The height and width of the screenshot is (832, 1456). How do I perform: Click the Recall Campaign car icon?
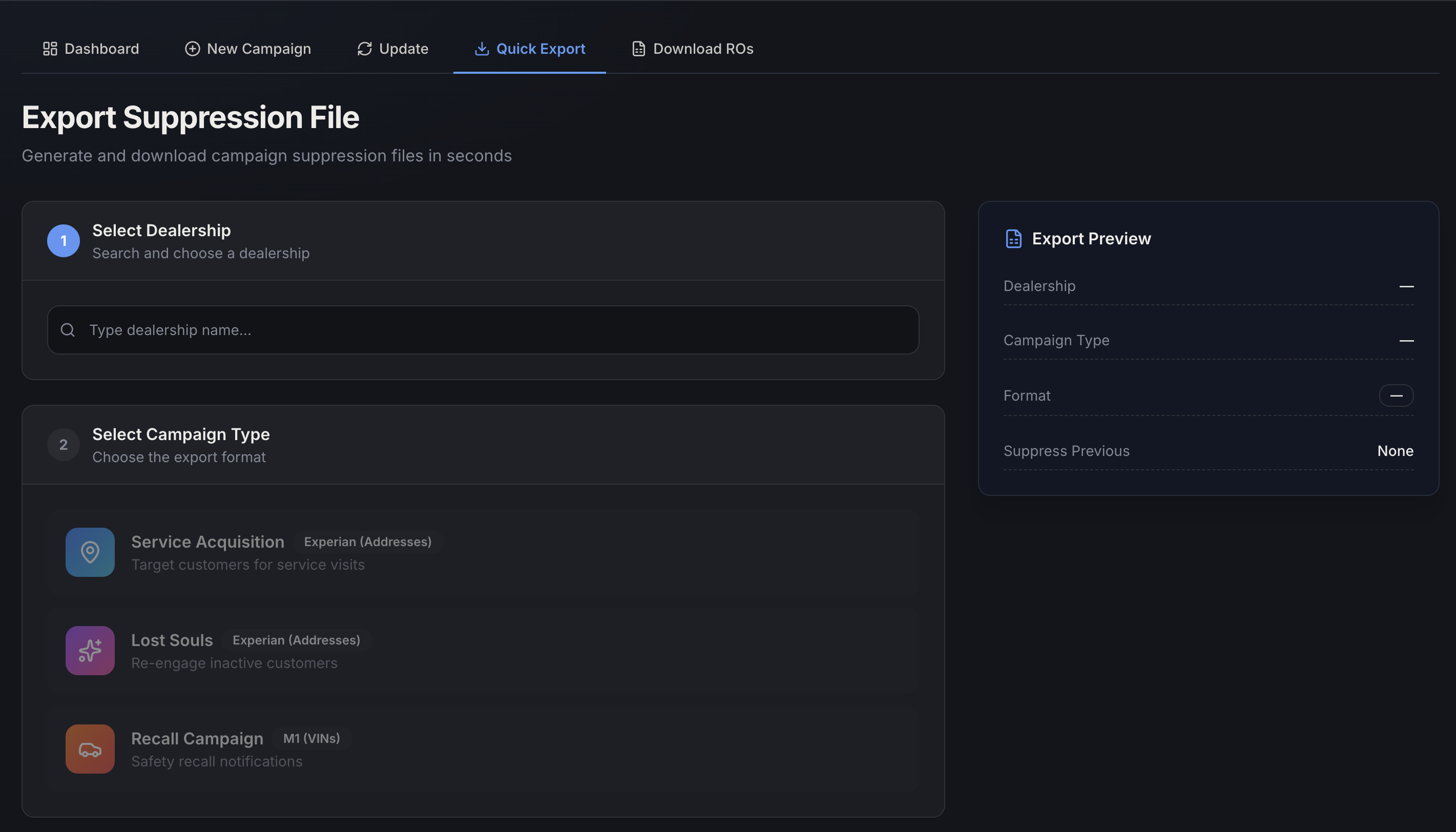coord(90,748)
